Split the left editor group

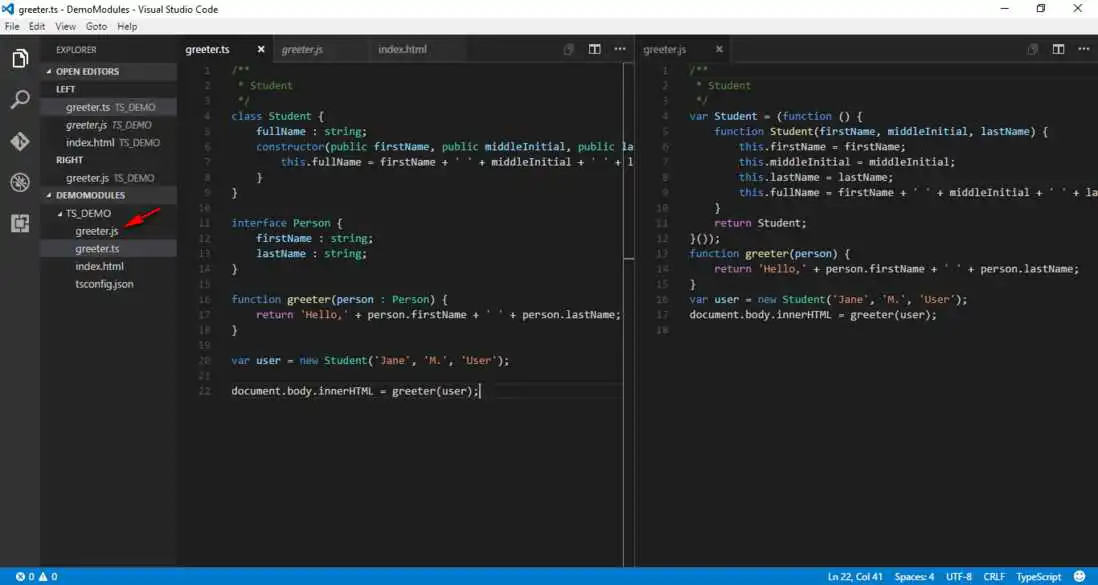pyautogui.click(x=594, y=49)
